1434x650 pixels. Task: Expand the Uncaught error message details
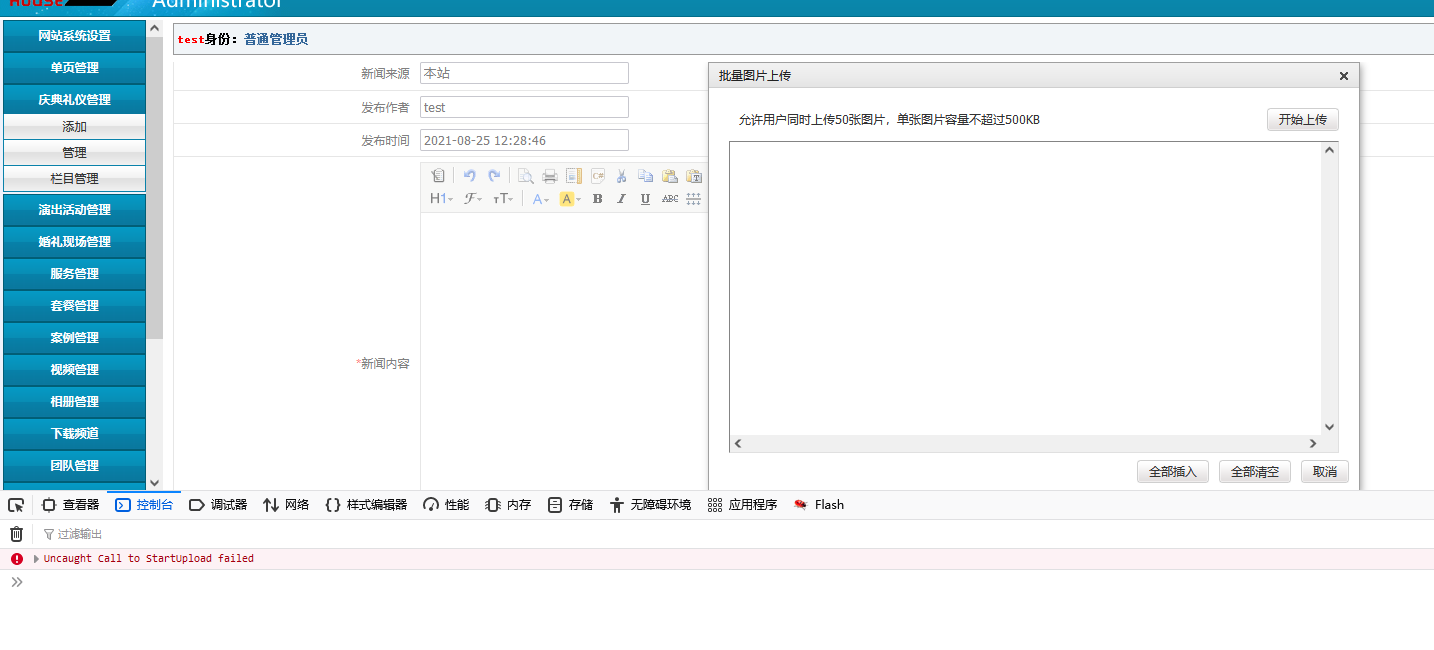click(x=37, y=559)
